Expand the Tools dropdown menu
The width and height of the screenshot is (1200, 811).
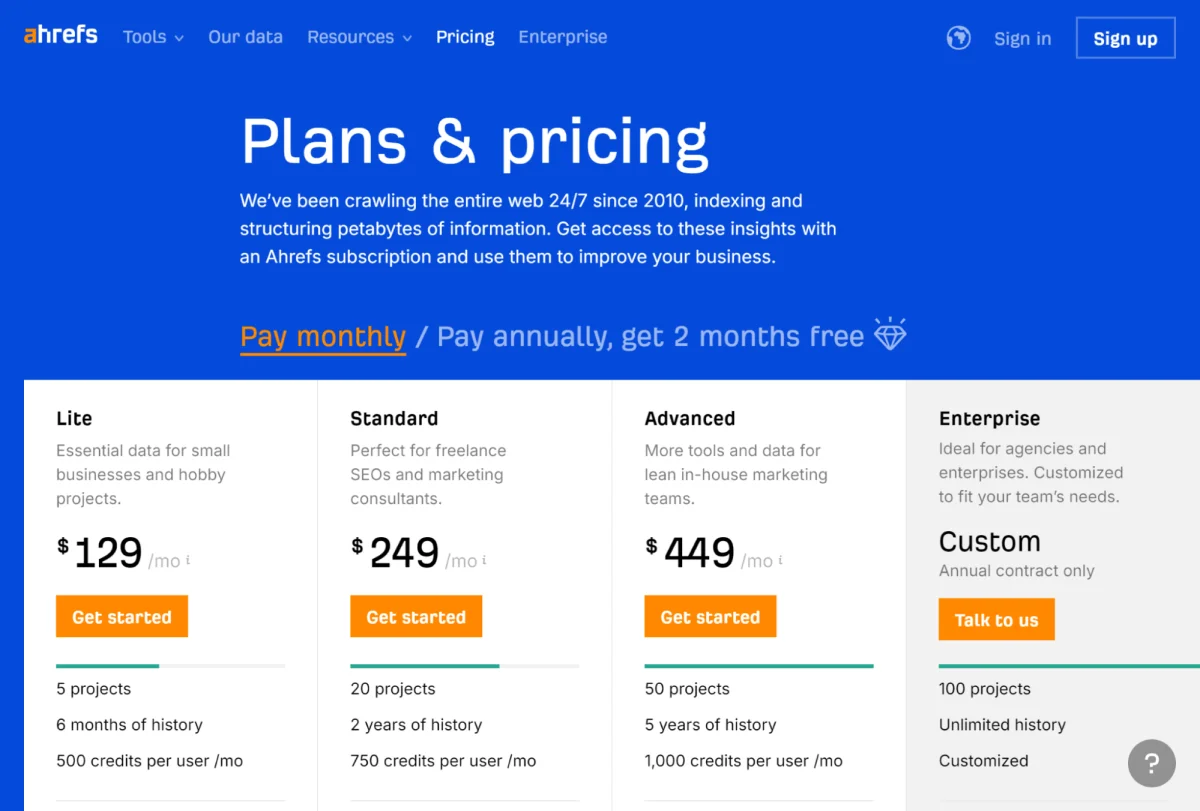tap(153, 37)
